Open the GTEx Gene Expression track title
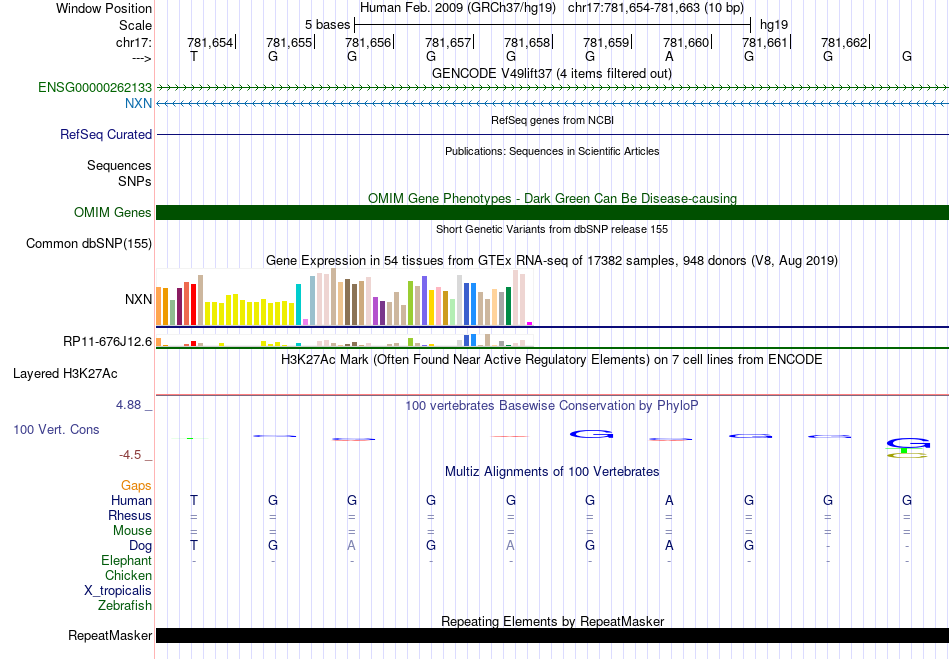The width and height of the screenshot is (950, 659). tap(552, 260)
